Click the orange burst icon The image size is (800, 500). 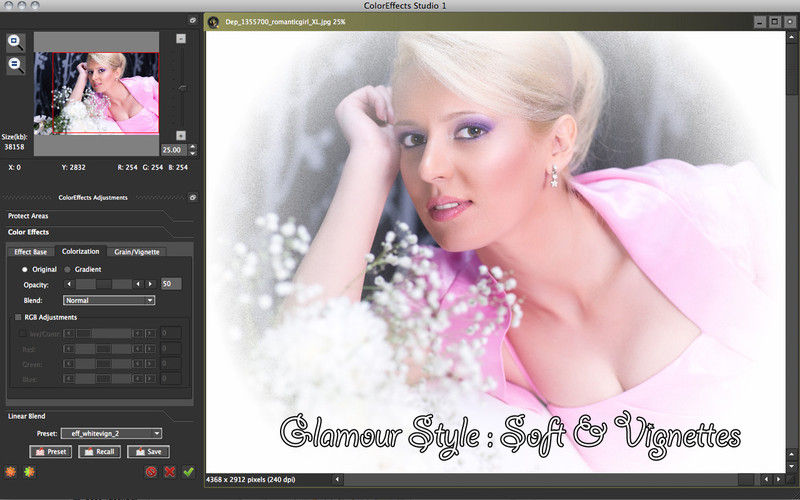[10, 472]
